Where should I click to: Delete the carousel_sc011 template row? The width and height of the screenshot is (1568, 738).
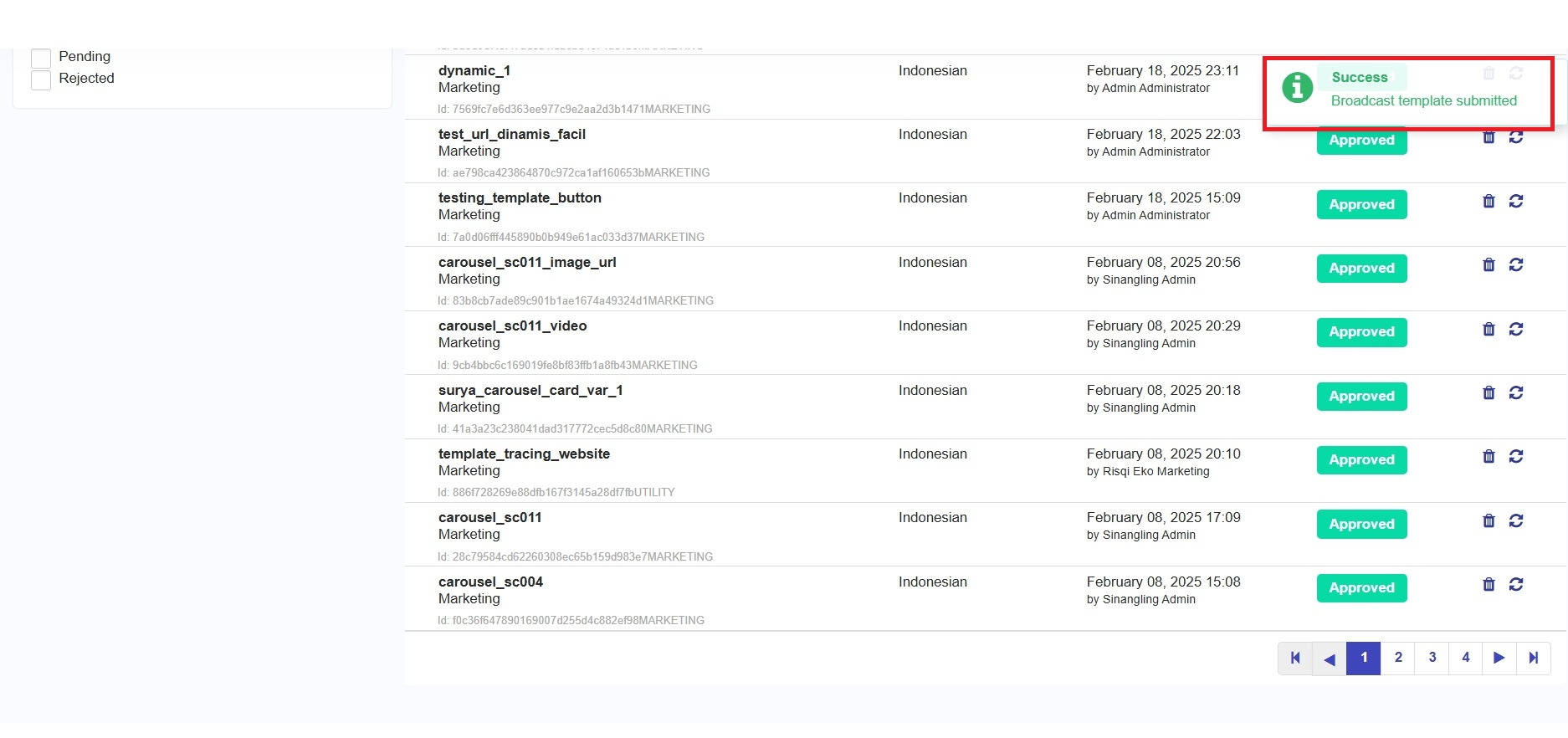click(1489, 520)
